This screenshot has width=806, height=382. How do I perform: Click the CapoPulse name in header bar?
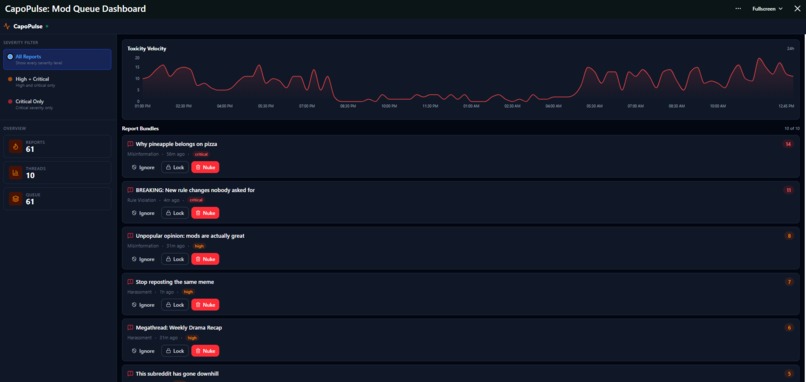coord(28,26)
